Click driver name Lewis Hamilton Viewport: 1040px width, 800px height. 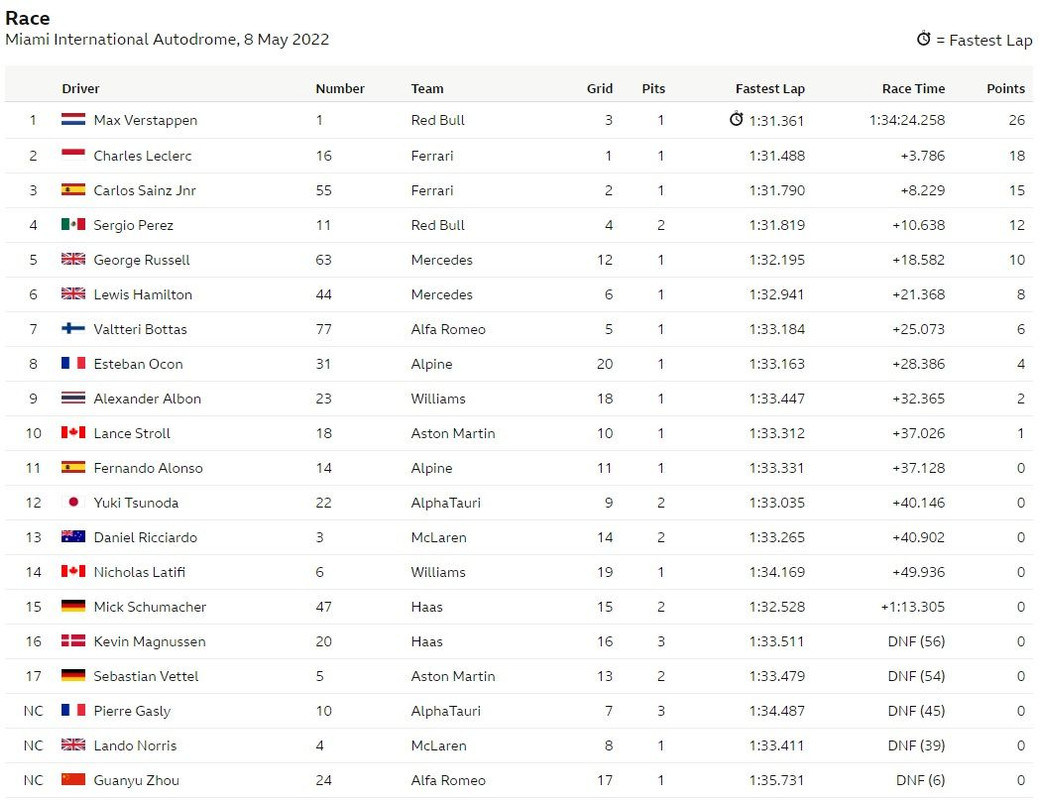point(143,295)
